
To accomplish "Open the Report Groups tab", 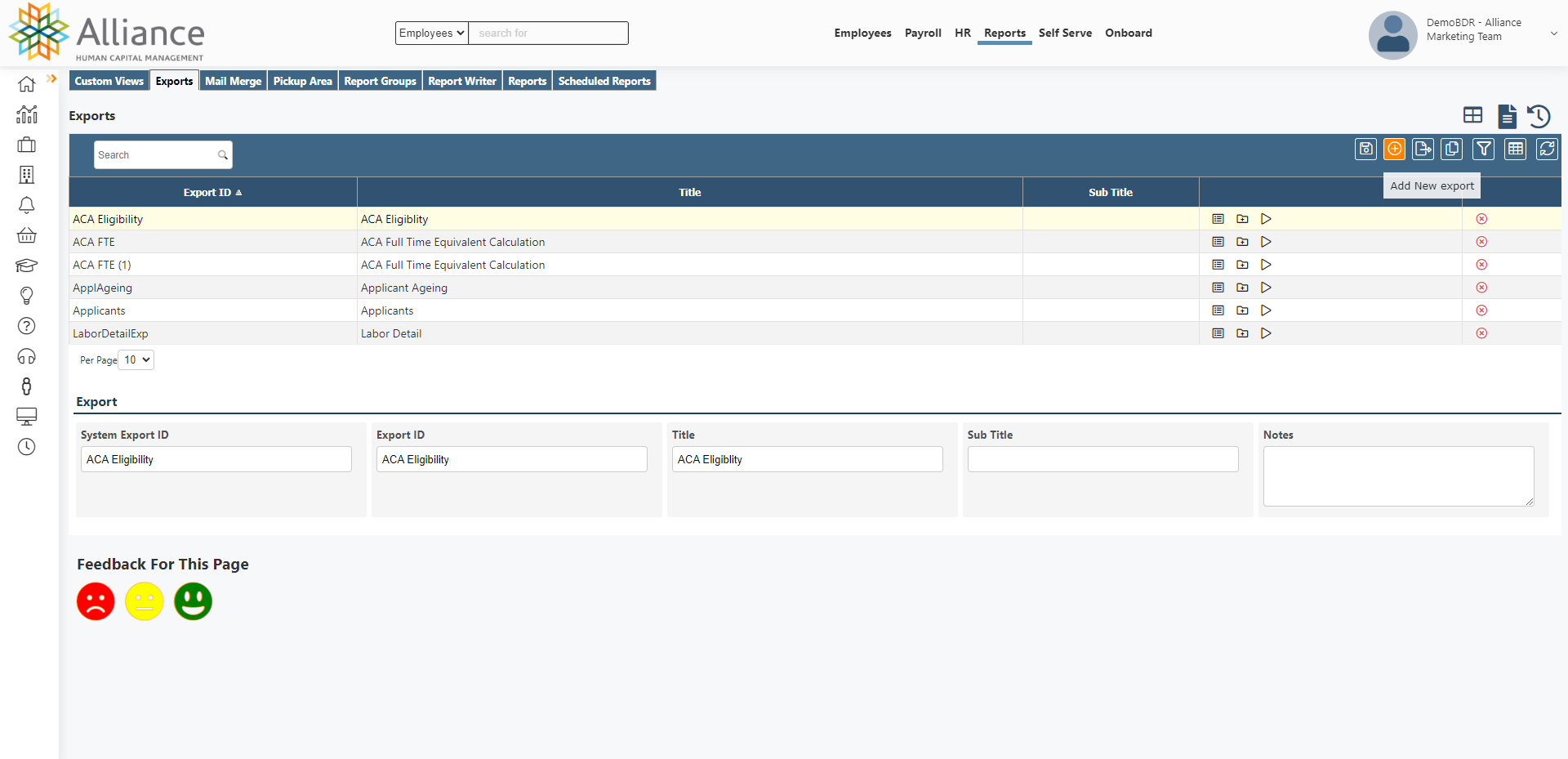I will point(381,81).
